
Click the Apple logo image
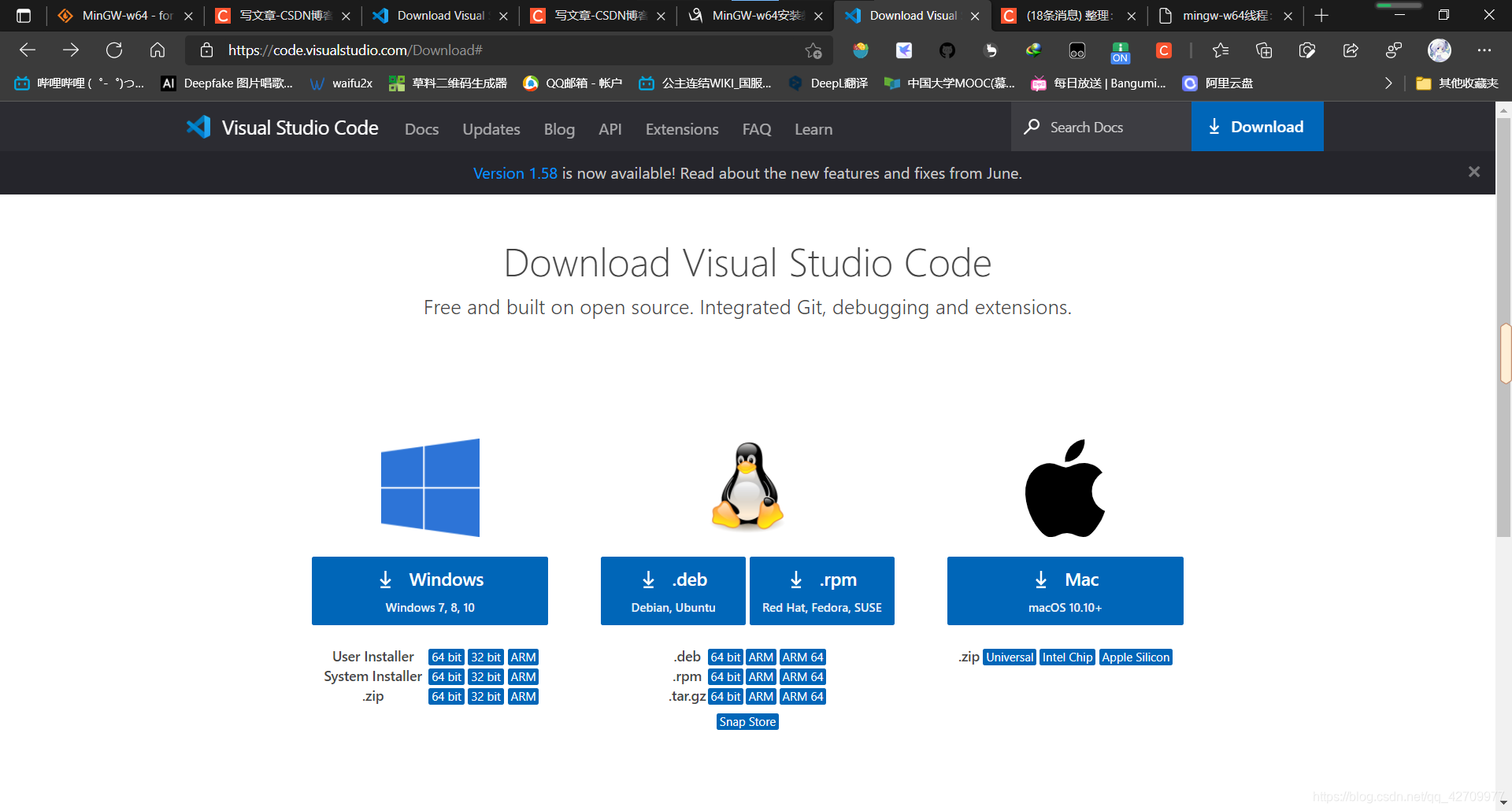pyautogui.click(x=1065, y=488)
